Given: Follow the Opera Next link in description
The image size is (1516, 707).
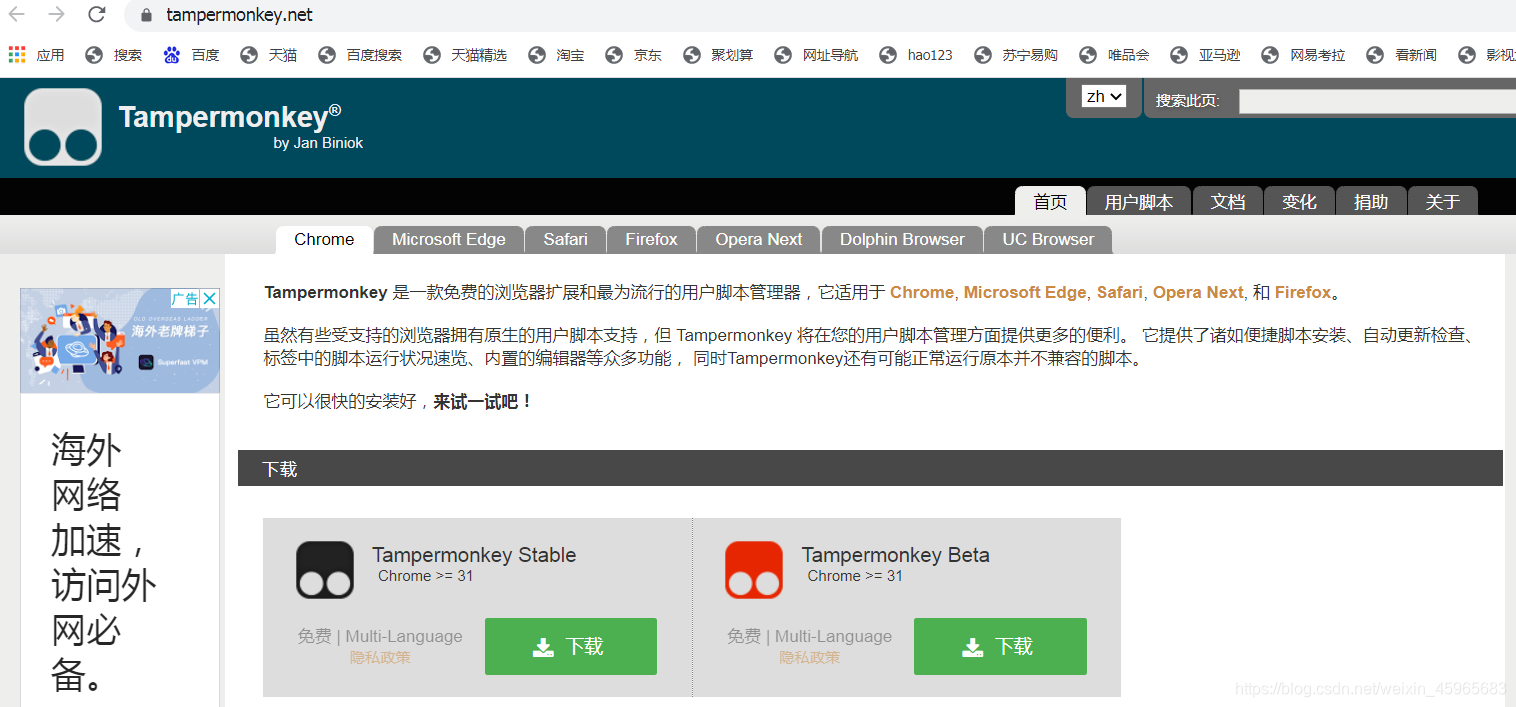Looking at the screenshot, I should click(x=1198, y=292).
